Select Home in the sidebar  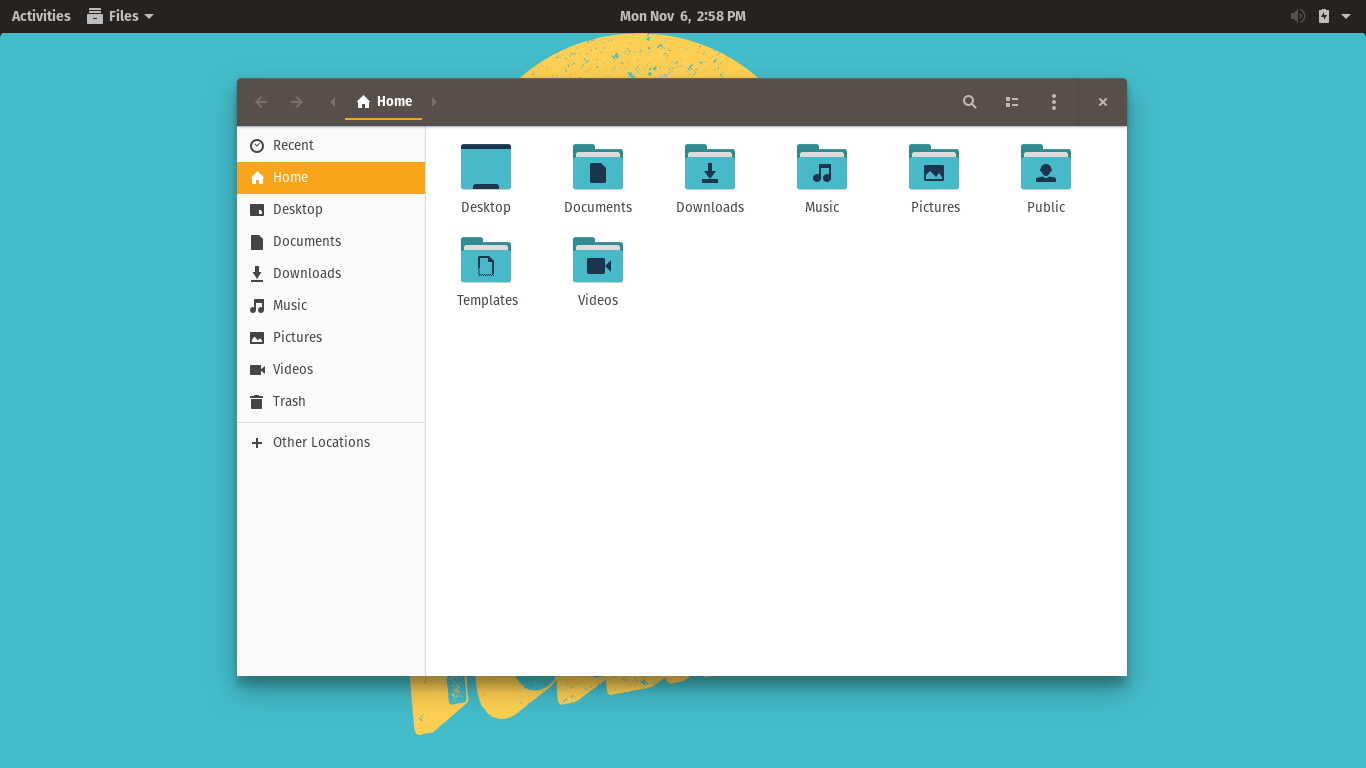331,177
